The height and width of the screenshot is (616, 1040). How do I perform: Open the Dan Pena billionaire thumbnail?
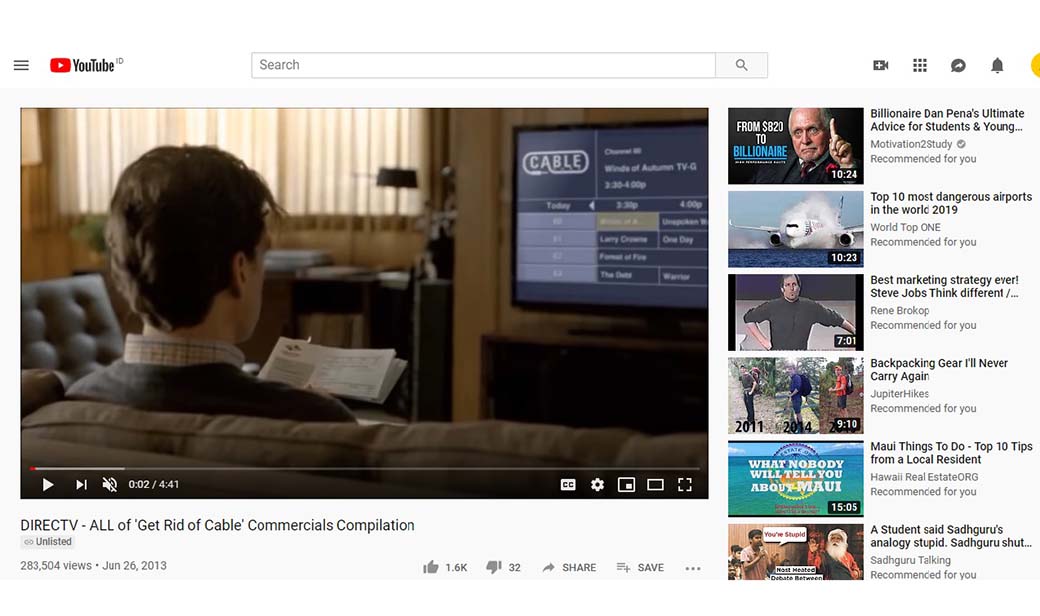click(x=796, y=146)
